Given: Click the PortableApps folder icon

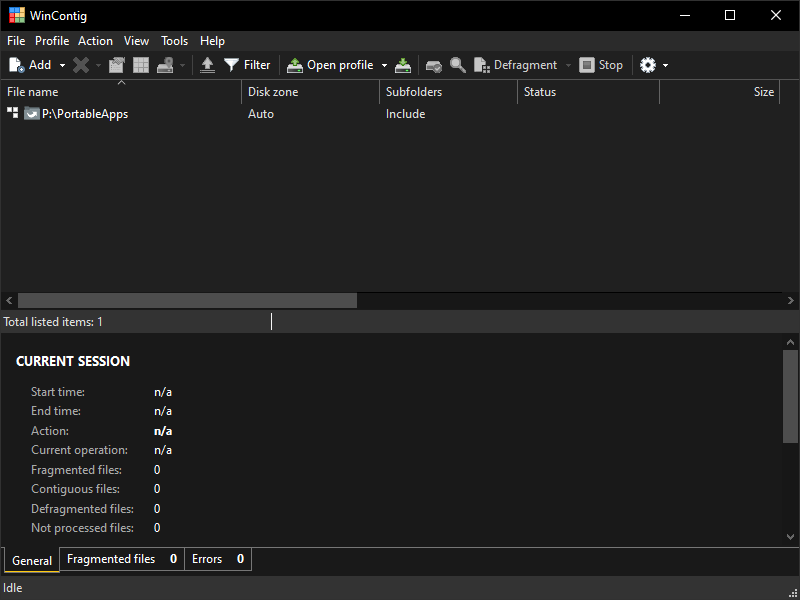Looking at the screenshot, I should click(32, 114).
